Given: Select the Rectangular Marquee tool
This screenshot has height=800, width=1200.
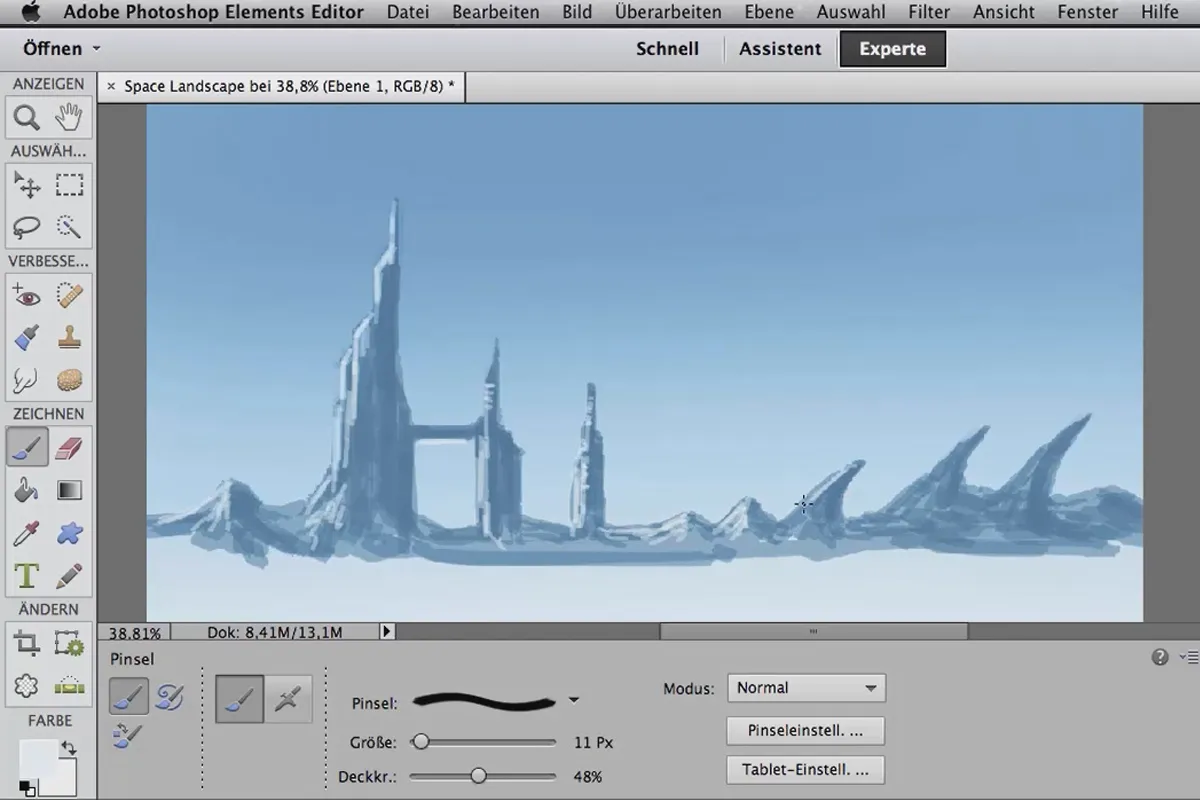Looking at the screenshot, I should pyautogui.click(x=69, y=185).
